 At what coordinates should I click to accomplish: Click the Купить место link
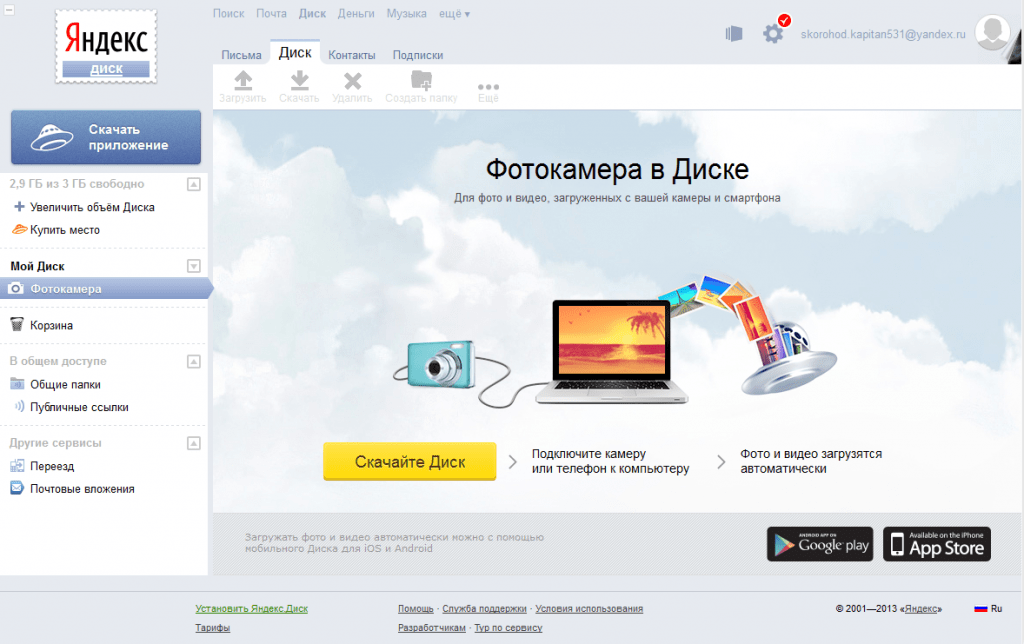click(x=65, y=230)
